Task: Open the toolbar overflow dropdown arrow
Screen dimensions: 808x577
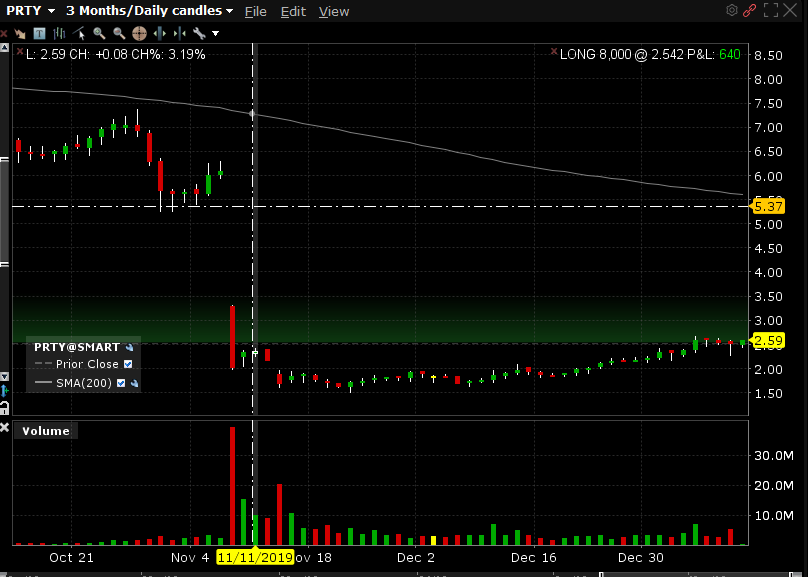Action: (215, 33)
